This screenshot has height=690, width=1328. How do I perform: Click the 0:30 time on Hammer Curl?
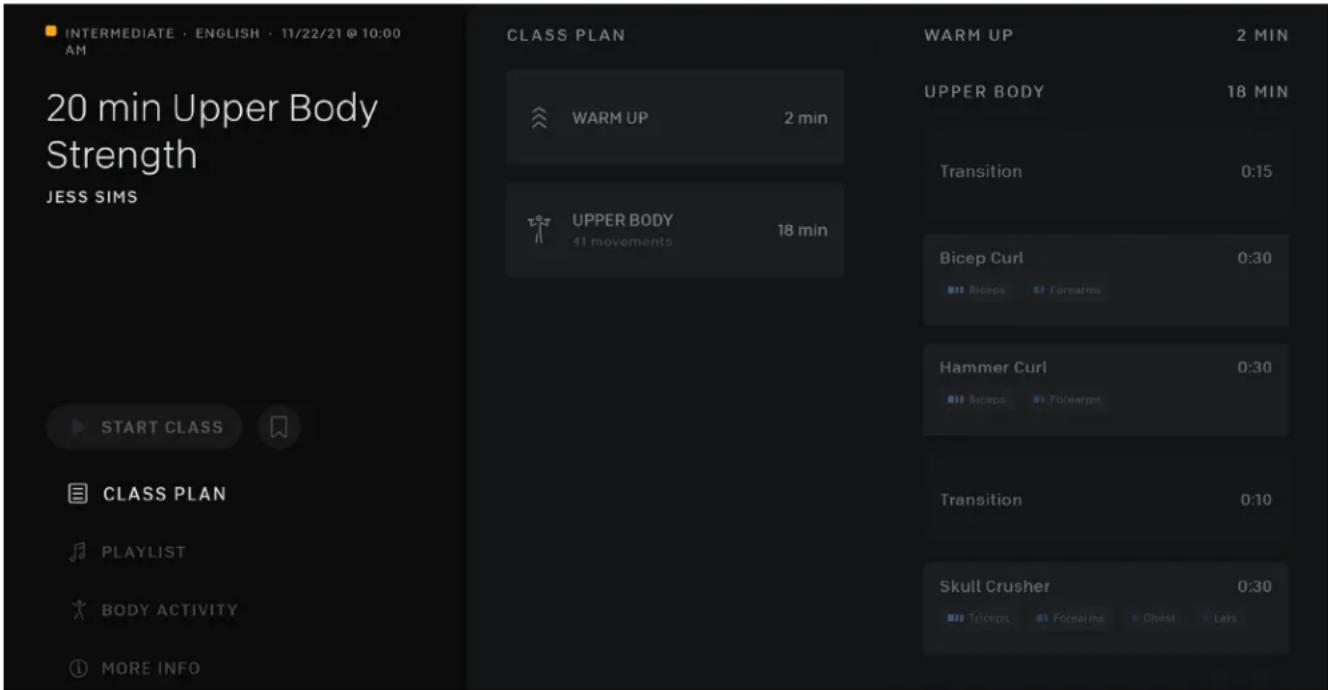1254,367
